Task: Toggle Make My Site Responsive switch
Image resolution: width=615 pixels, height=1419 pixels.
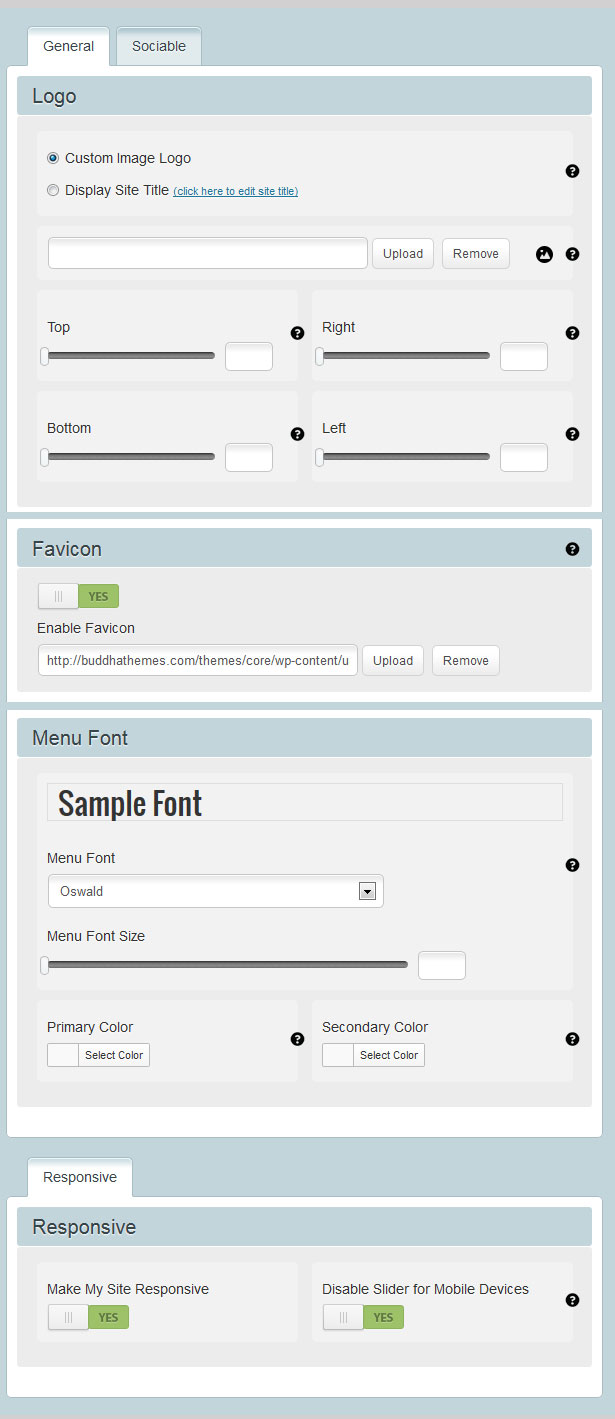Action: point(88,1317)
